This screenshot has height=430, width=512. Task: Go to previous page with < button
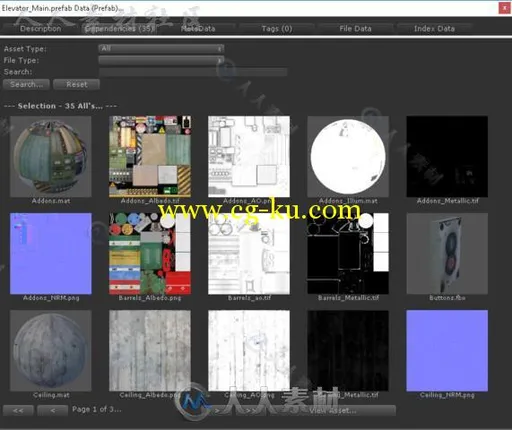coord(53,410)
